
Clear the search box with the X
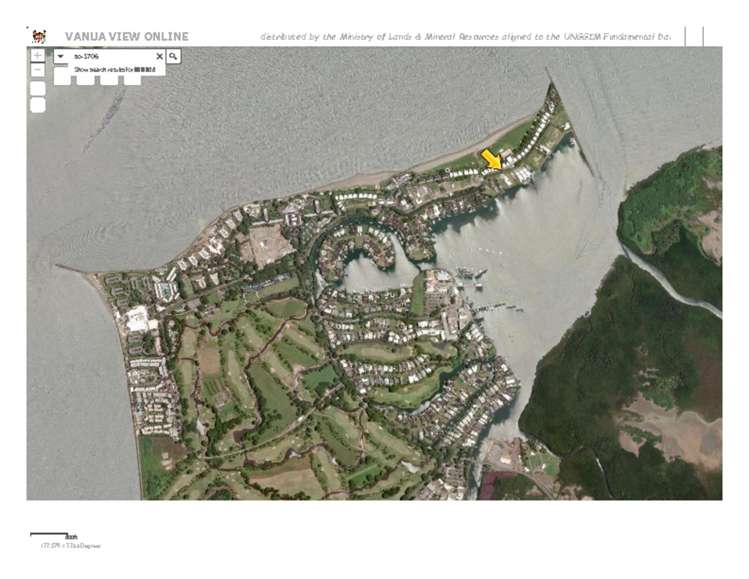[160, 56]
